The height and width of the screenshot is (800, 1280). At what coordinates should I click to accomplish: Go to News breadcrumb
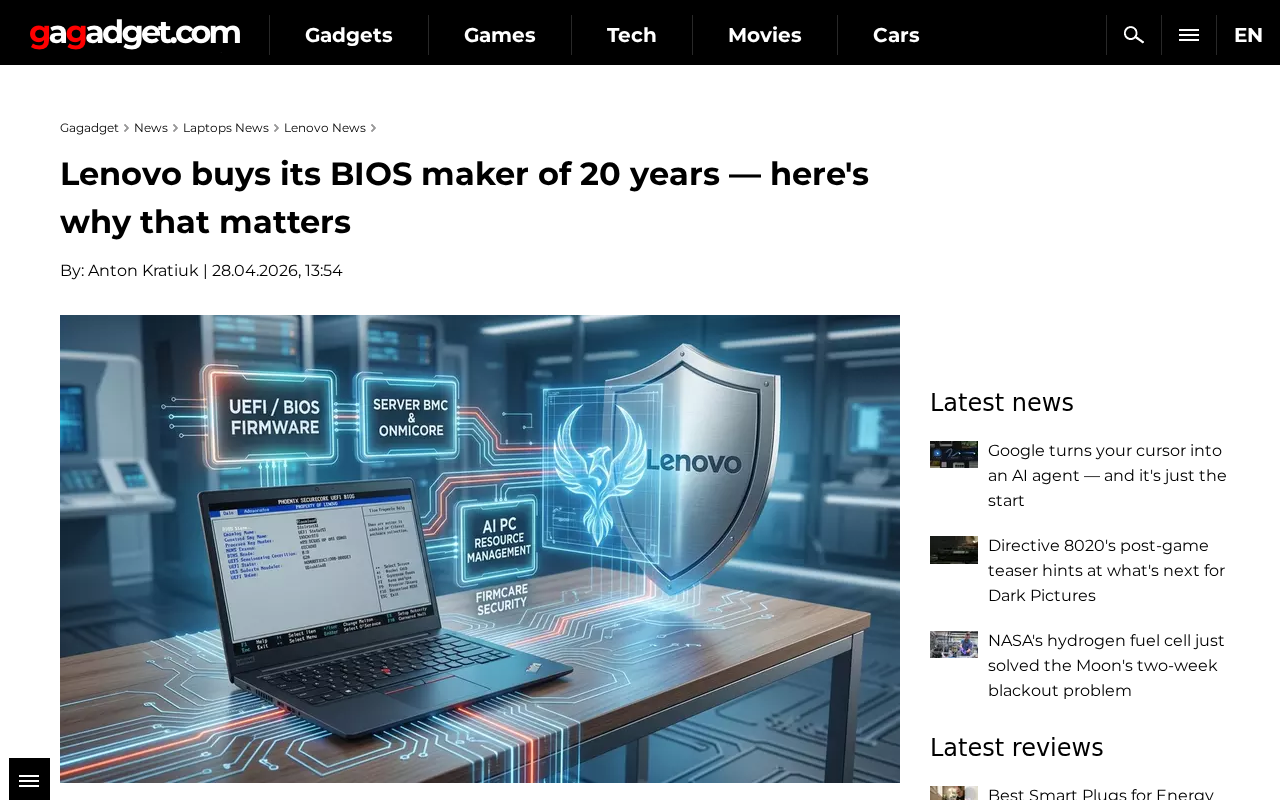click(151, 128)
